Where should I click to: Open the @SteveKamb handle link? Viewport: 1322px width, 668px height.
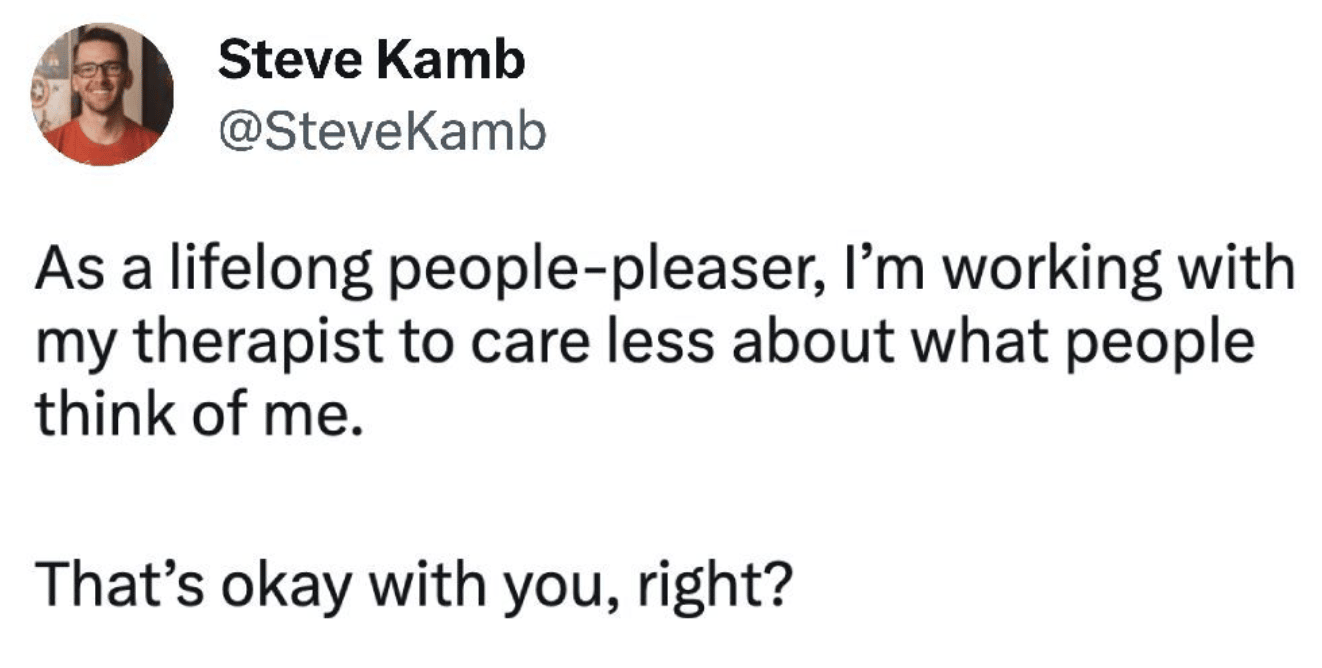click(382, 130)
